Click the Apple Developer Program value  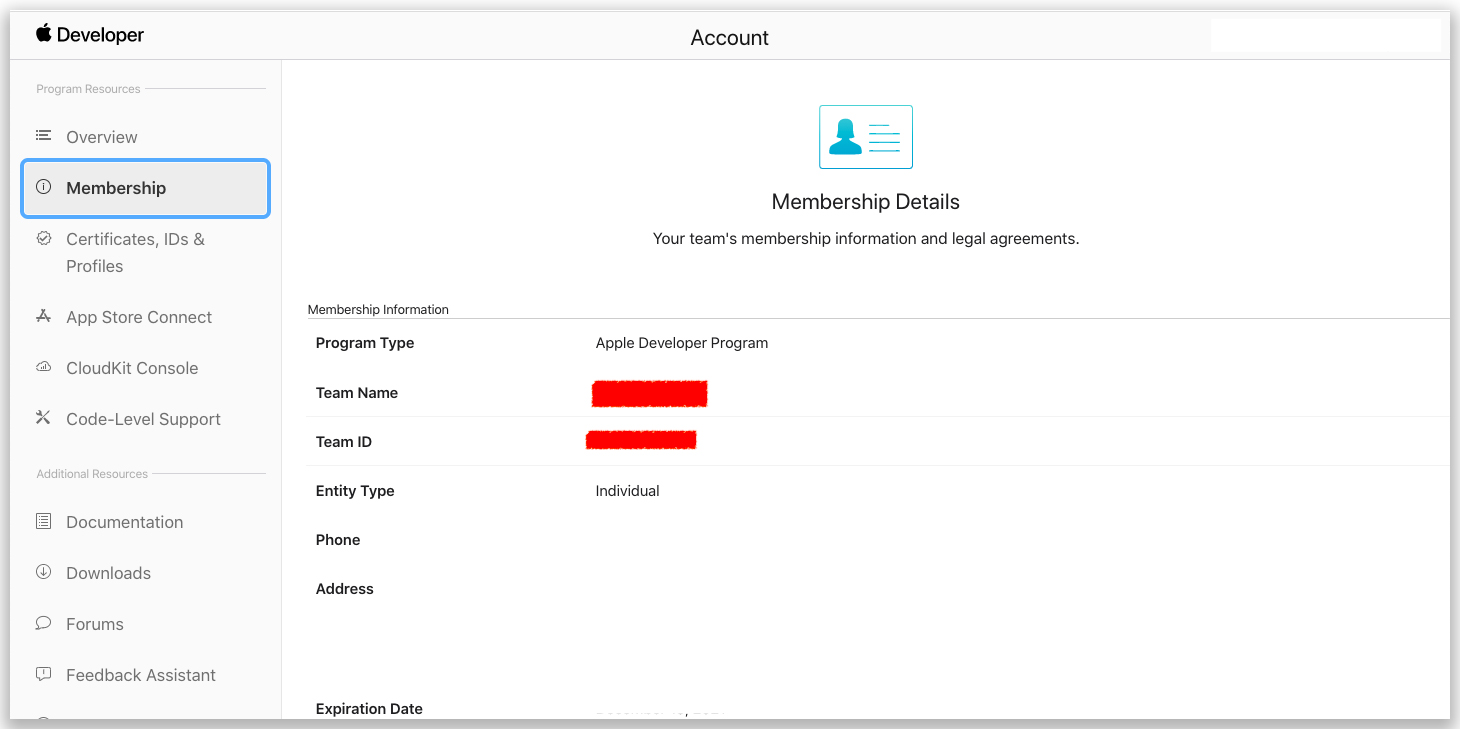(682, 343)
